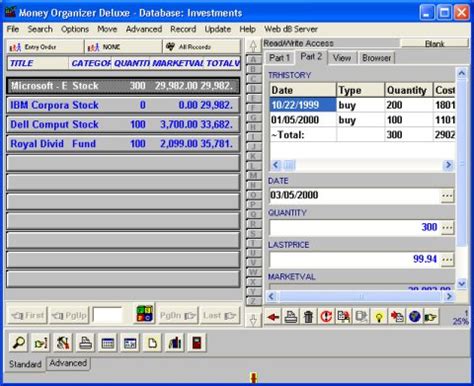The image size is (474, 386).
Task: Click the Last navigation button
Action: click(x=220, y=315)
